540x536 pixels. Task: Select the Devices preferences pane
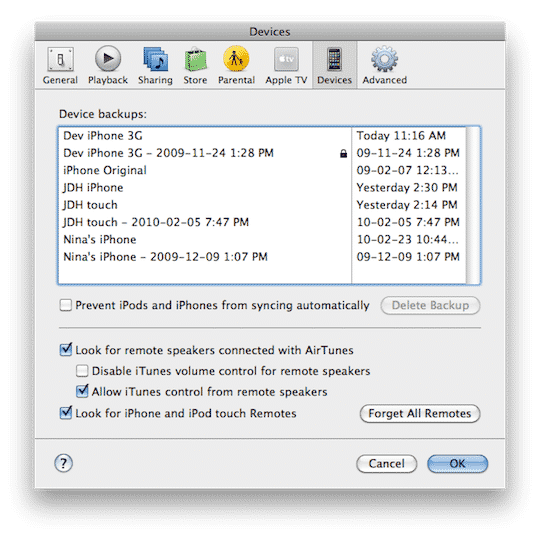tap(334, 65)
